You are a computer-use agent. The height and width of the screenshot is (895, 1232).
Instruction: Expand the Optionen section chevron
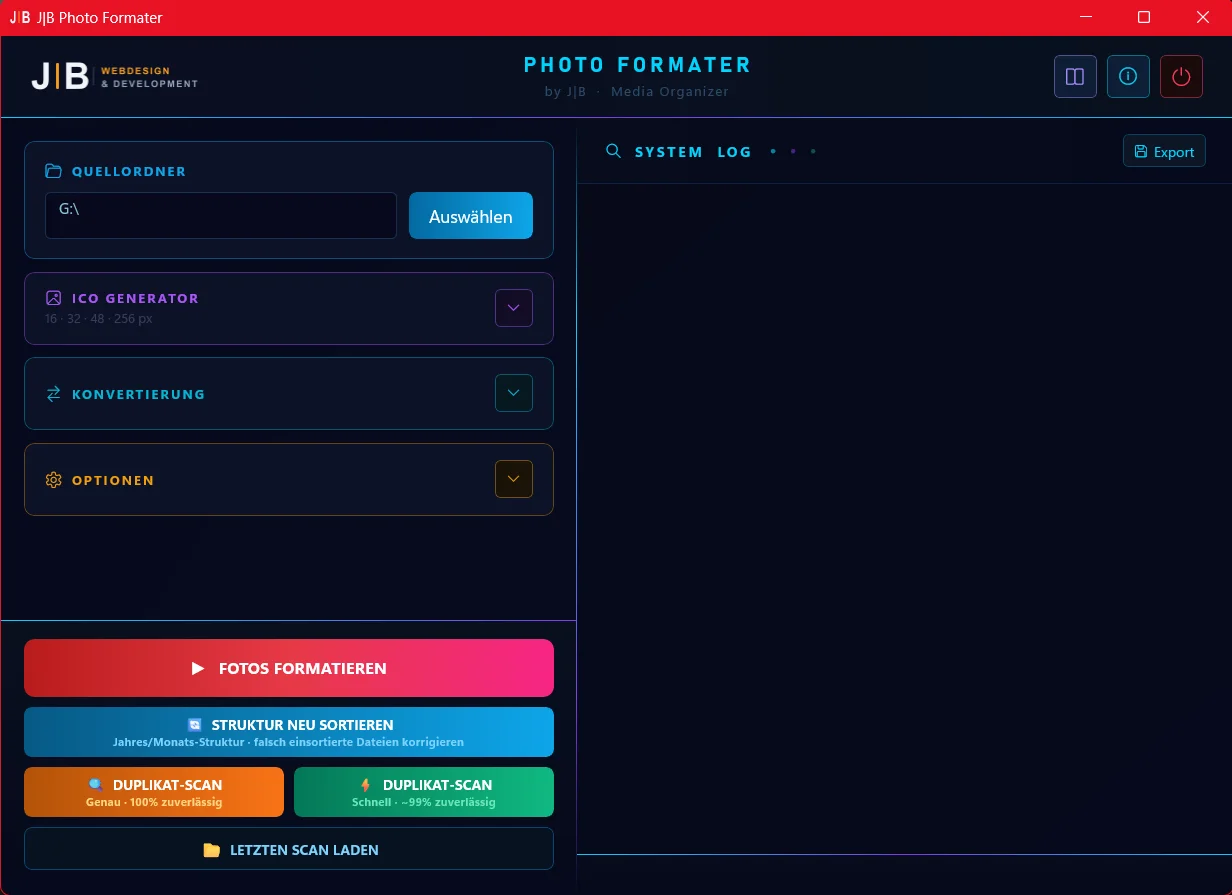point(514,479)
